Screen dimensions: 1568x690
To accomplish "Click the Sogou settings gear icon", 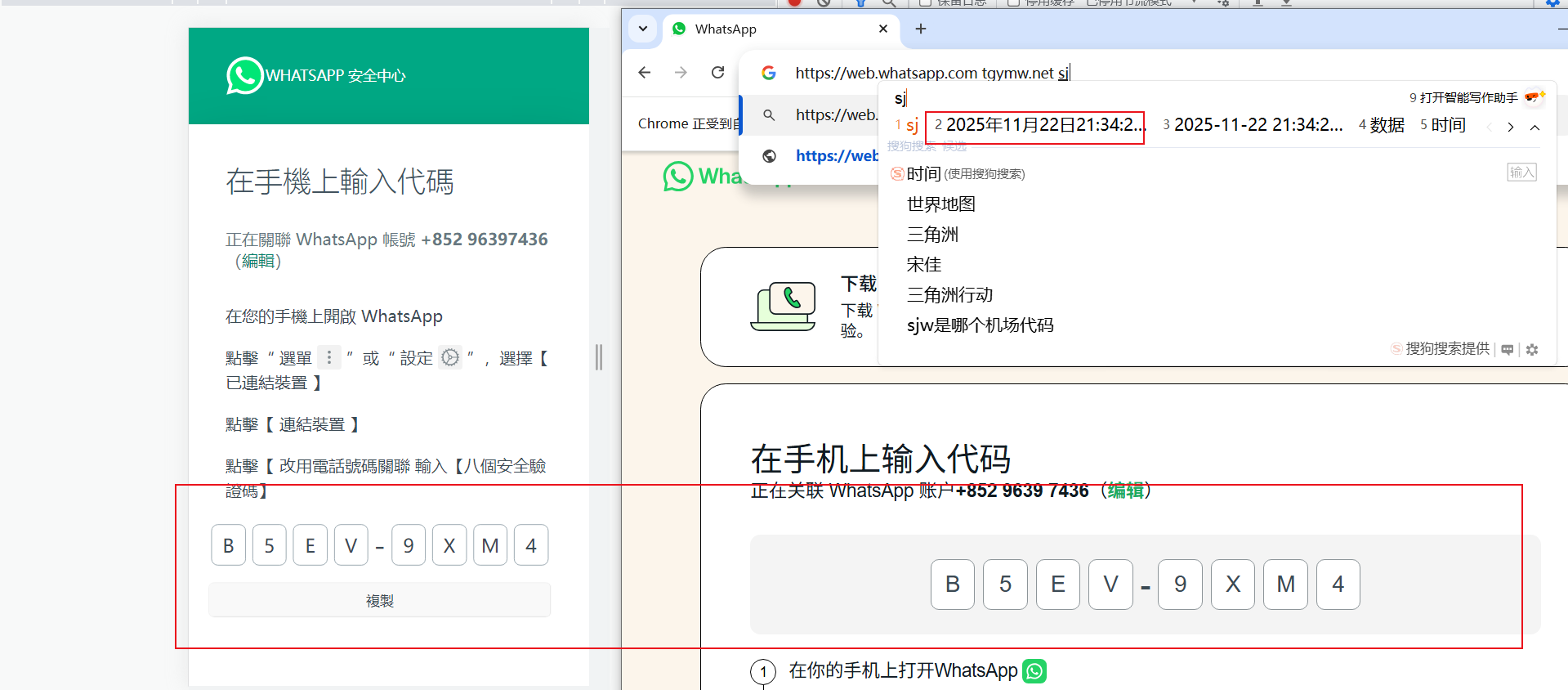I will pos(1532,350).
